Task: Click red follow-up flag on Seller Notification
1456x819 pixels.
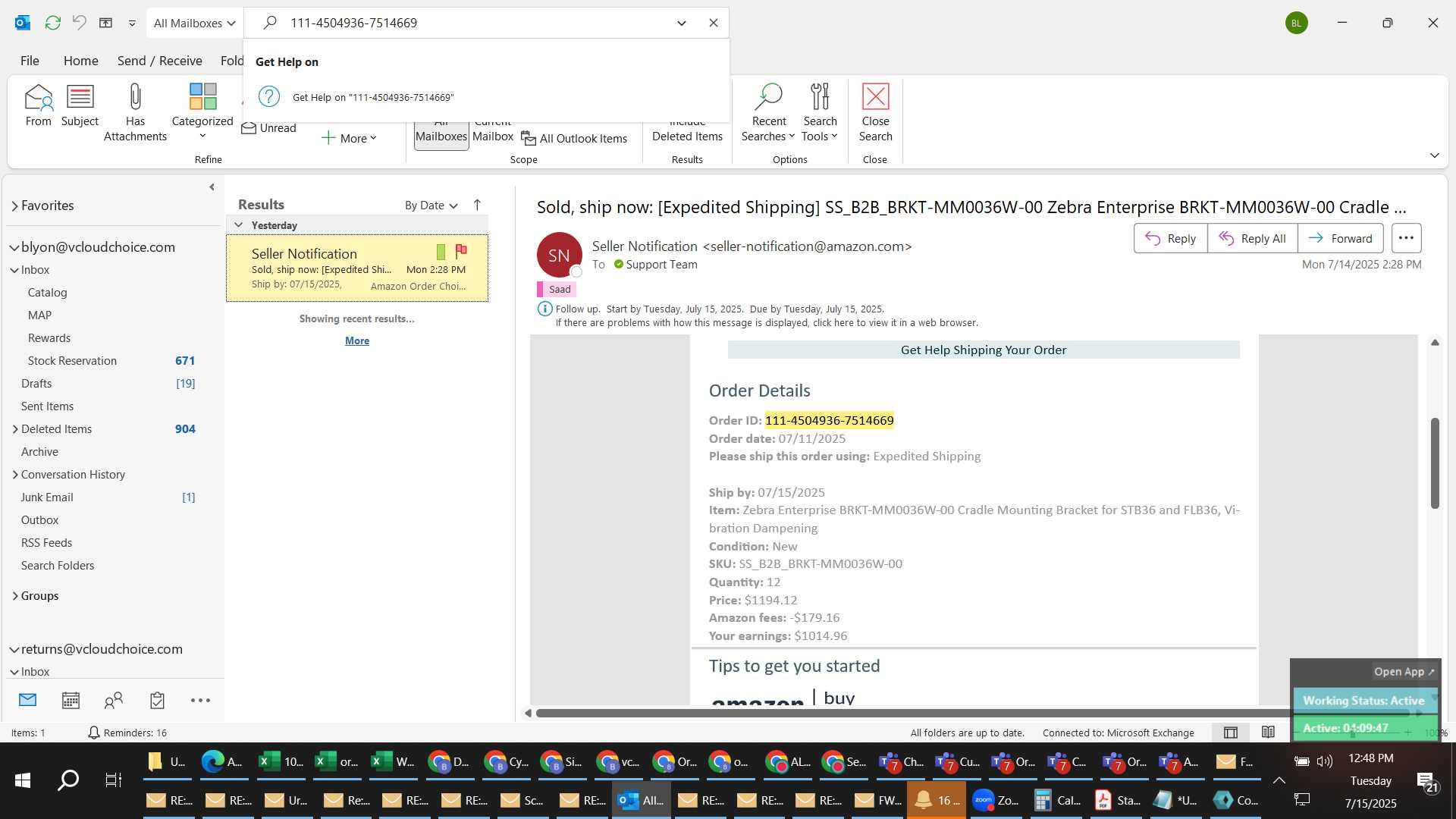Action: tap(461, 251)
